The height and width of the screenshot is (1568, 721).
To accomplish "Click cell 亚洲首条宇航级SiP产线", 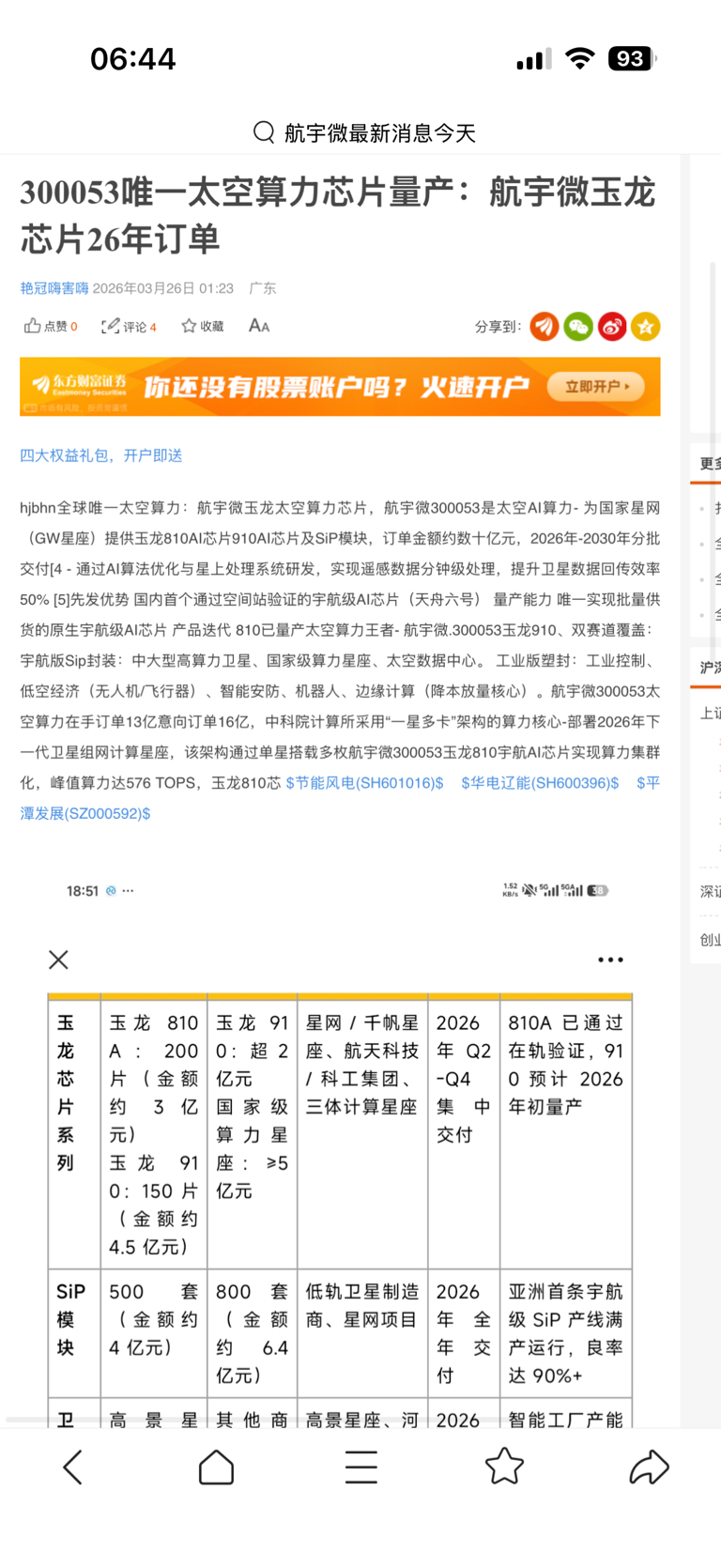I will coord(565,1333).
